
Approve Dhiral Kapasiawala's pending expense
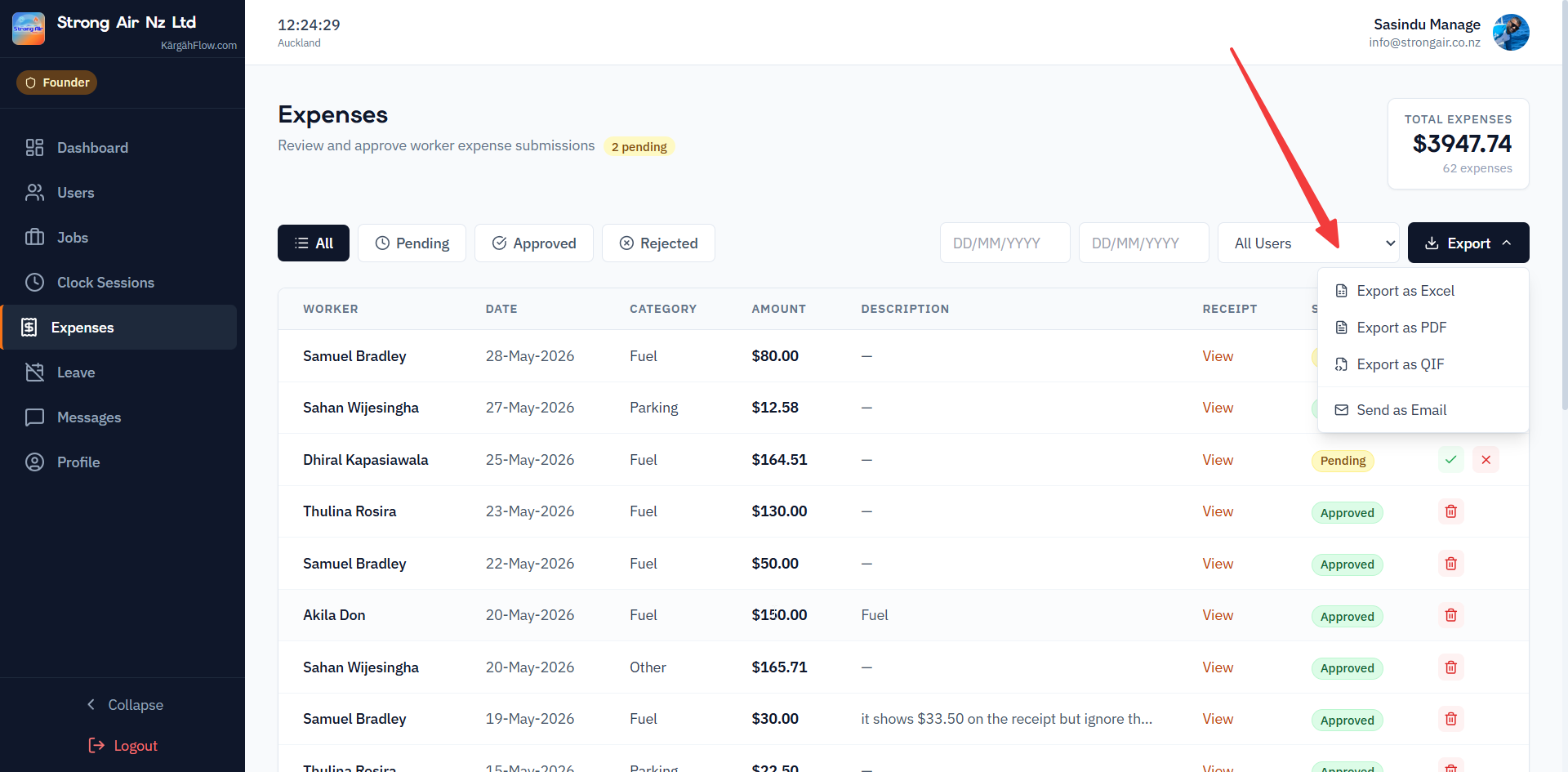[x=1451, y=460]
